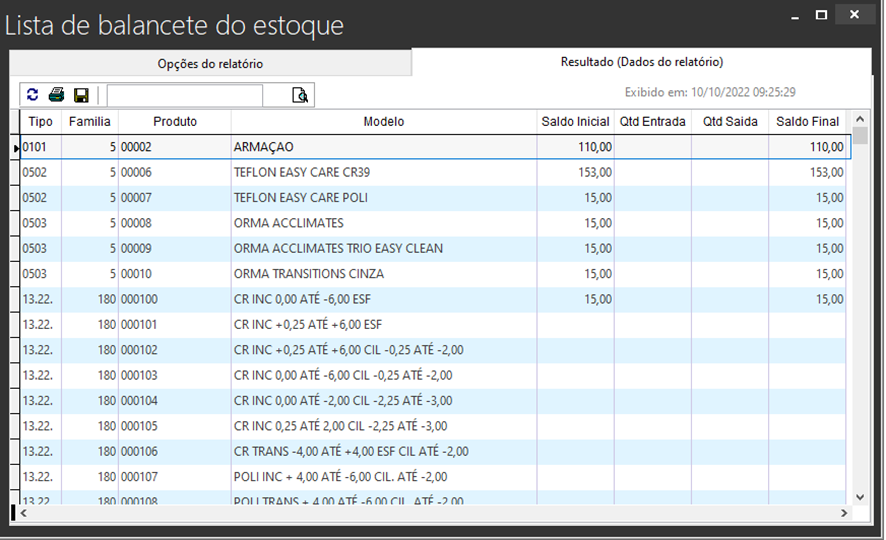Open Resultado (Dados do relatório) tab
The height and width of the screenshot is (540, 886).
[641, 62]
